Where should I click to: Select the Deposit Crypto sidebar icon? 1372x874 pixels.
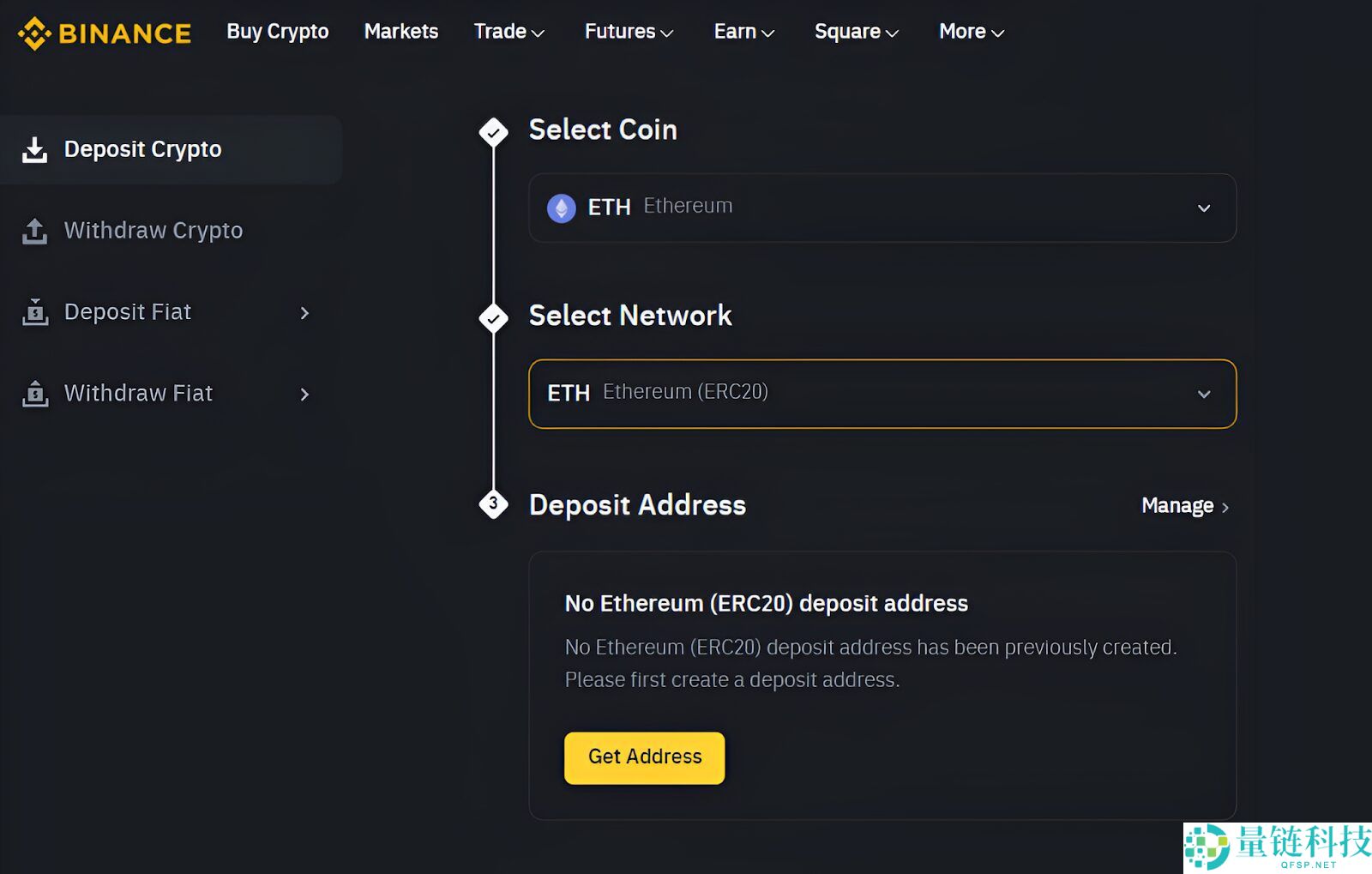(34, 148)
